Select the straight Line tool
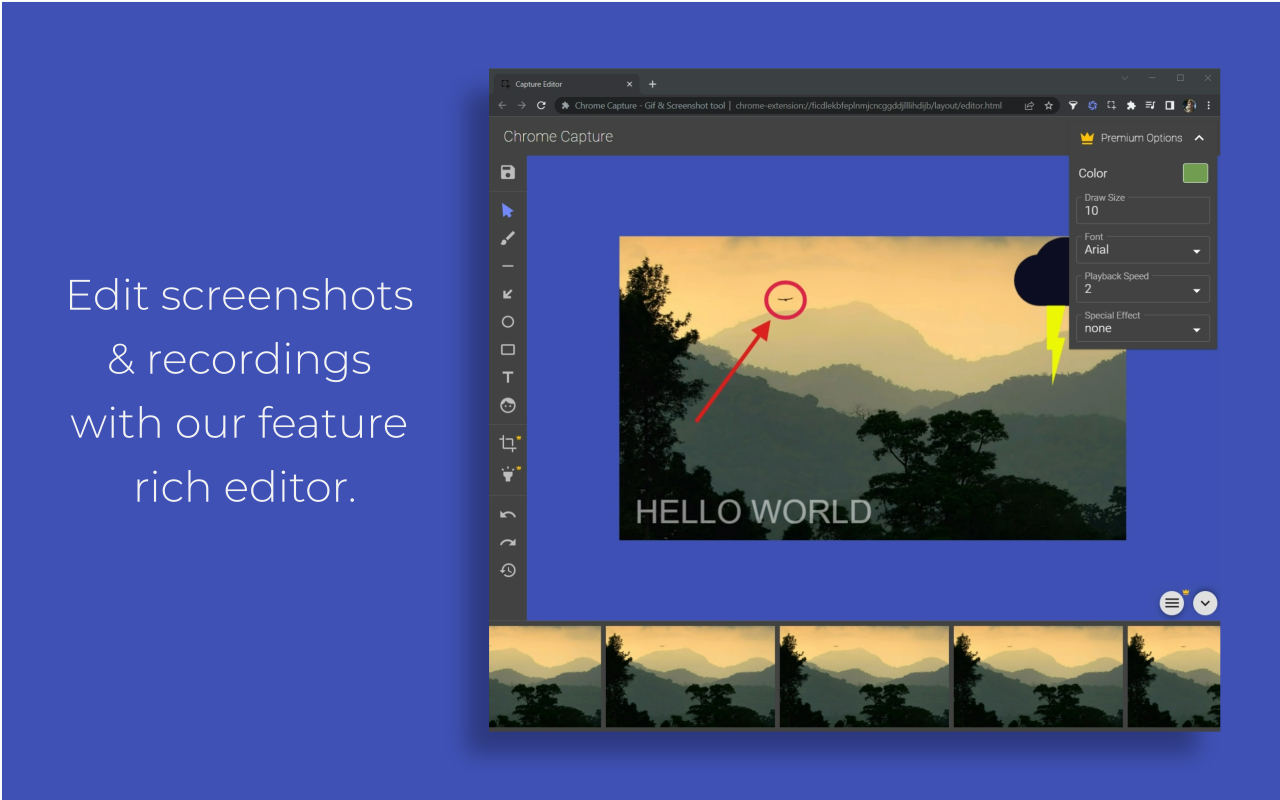 pos(508,266)
